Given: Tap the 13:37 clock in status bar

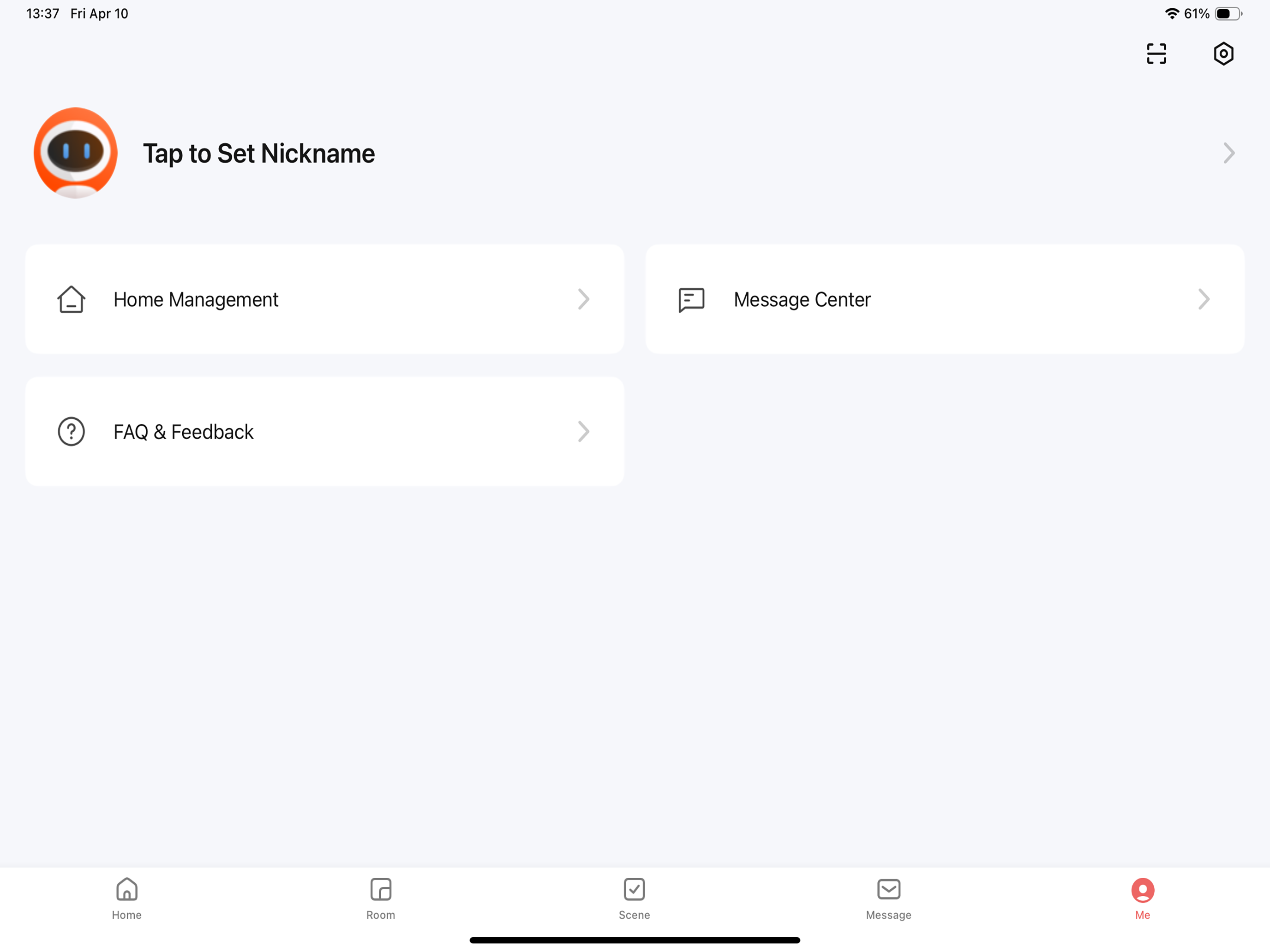Looking at the screenshot, I should pos(42,14).
